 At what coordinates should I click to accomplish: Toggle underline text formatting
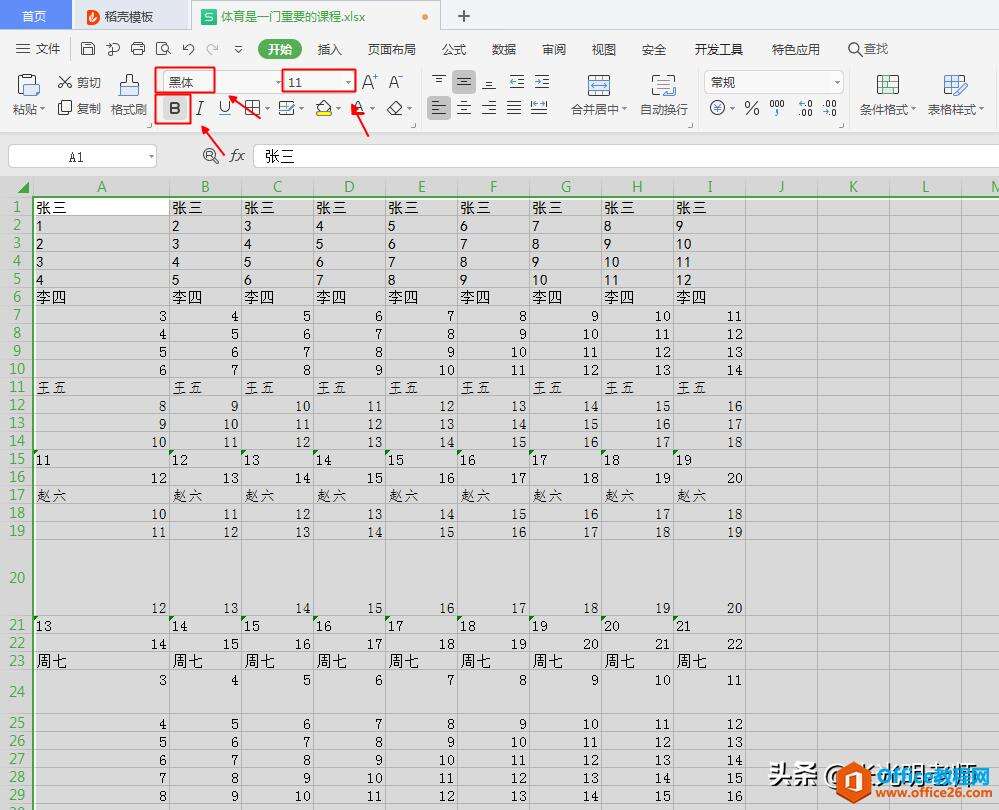[x=224, y=108]
